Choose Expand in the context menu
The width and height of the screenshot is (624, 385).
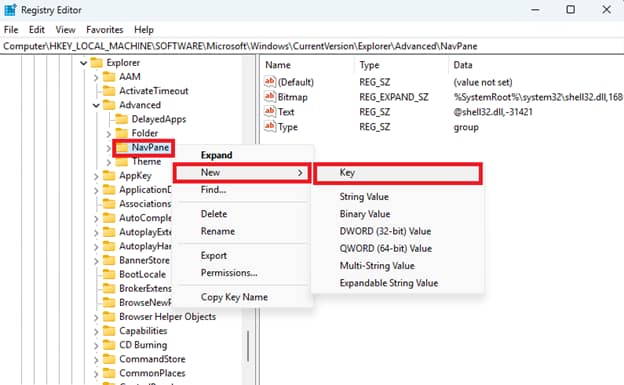tap(243, 155)
